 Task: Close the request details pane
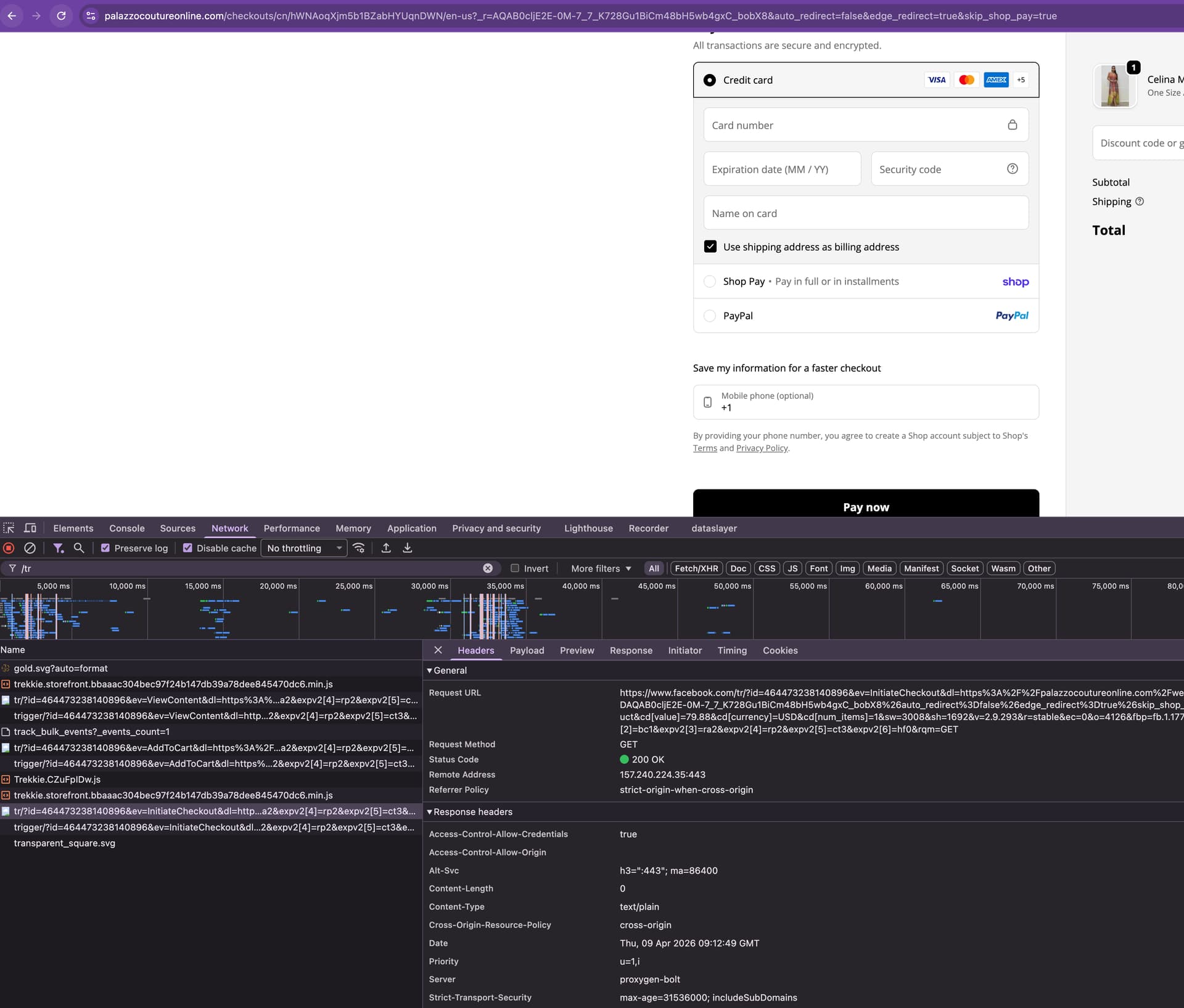(x=438, y=650)
